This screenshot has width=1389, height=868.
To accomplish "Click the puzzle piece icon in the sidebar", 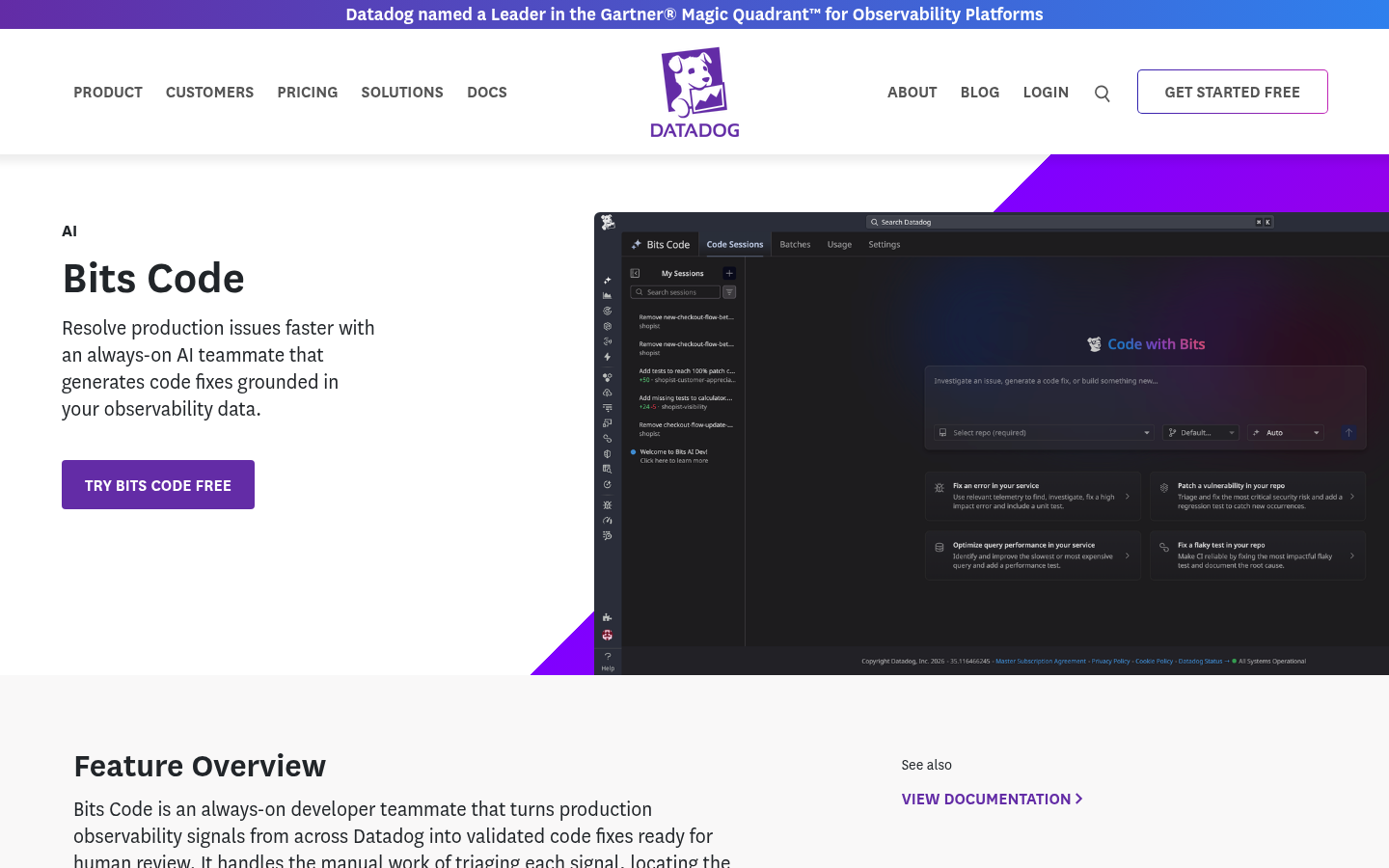I will coord(607,617).
